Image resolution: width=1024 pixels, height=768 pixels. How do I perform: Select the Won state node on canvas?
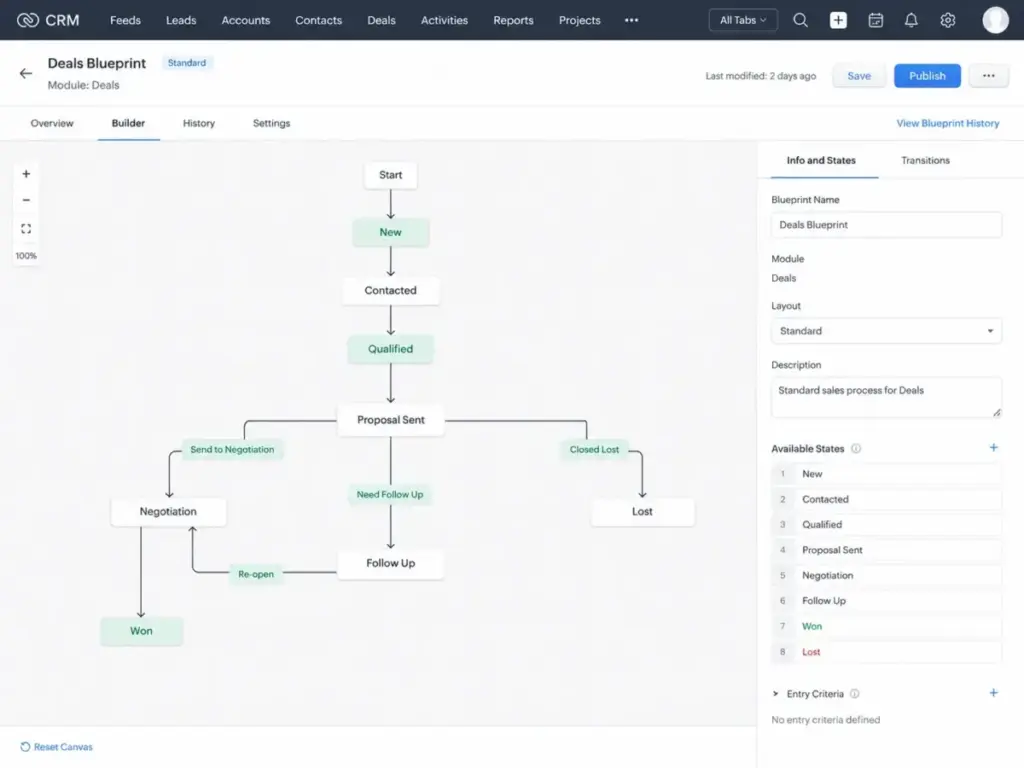142,631
